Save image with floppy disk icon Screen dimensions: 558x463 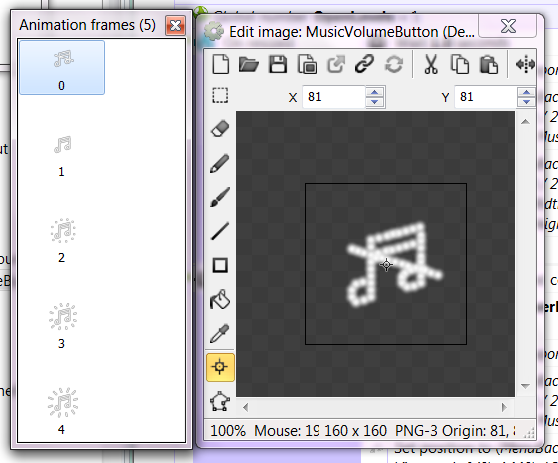click(278, 64)
